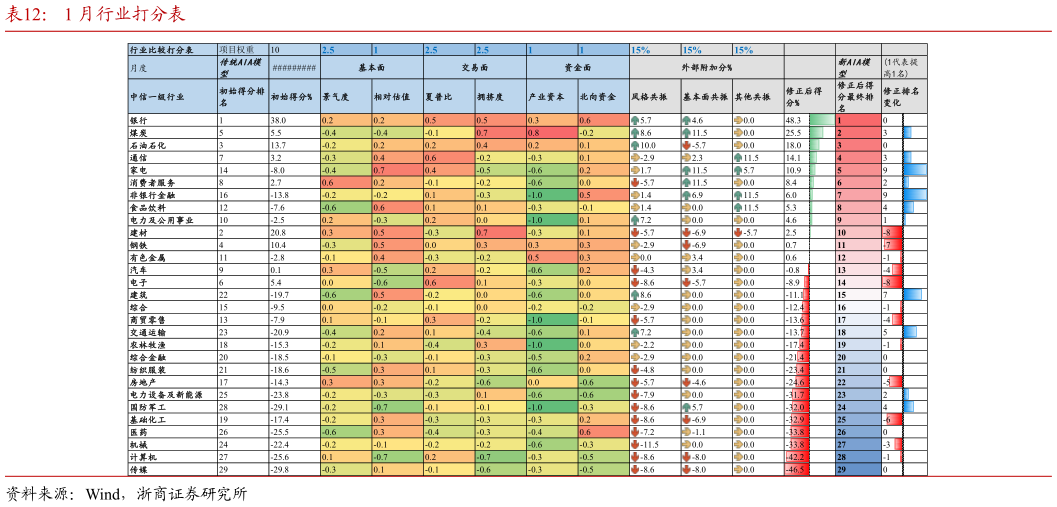Click green up arrow in rank 4 其他共振 cell
Image resolution: width=1057 pixels, height=507 pixels.
pos(738,157)
